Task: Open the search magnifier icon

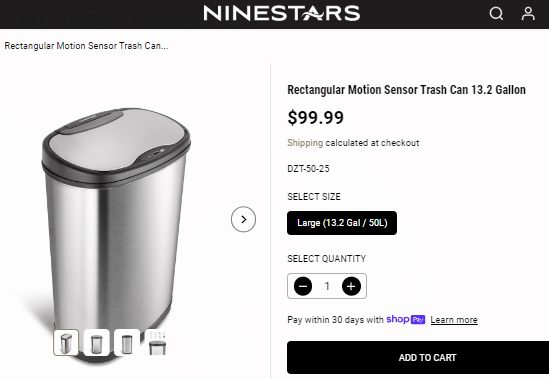Action: point(496,14)
